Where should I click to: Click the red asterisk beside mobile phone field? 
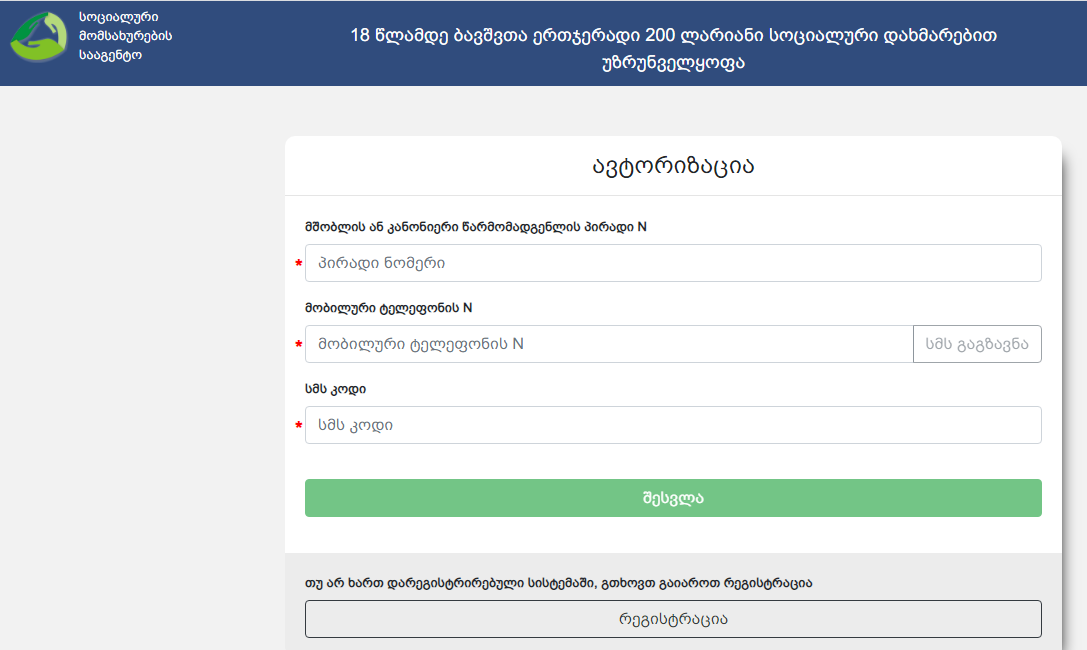(298, 345)
